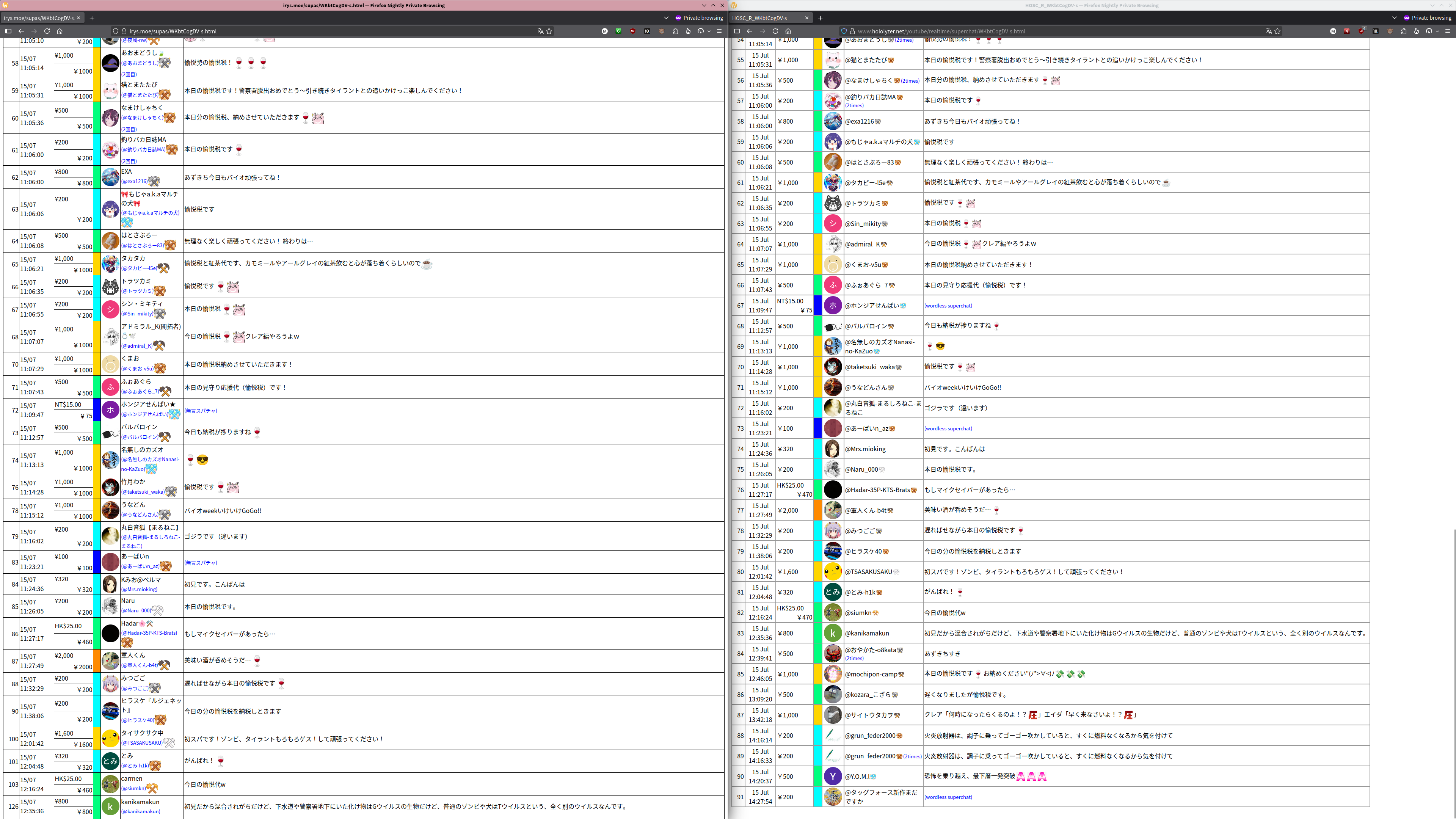This screenshot has width=1456, height=819.
Task: Bookmark irys.moe page with star icon
Action: pyautogui.click(x=549, y=31)
